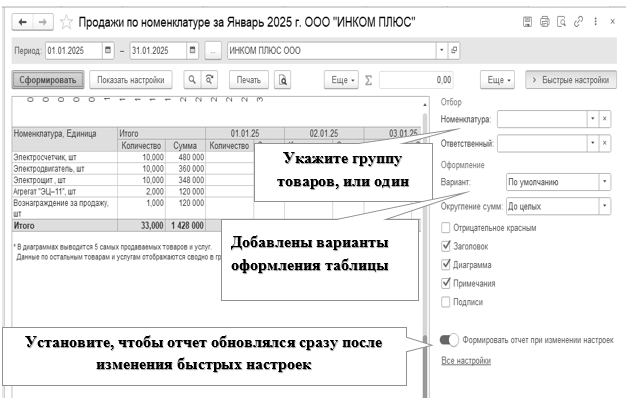Screen dimensions: 633x398
Task: Click the printer icon in title bar
Action: coord(545,21)
